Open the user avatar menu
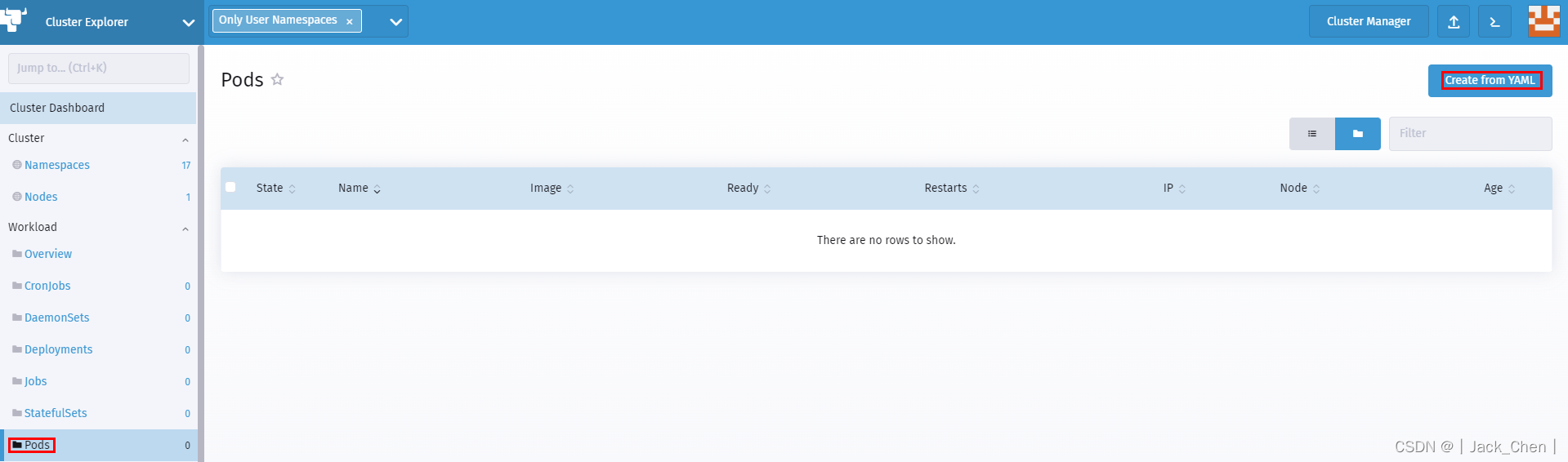Screen dimensions: 1568x462 [1543, 21]
